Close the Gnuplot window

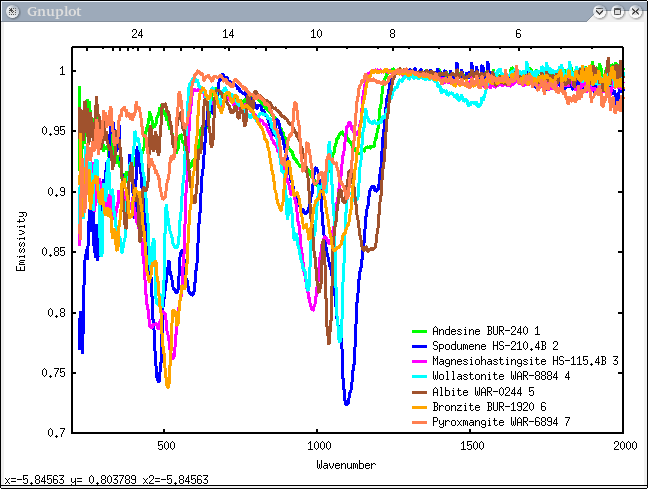(x=636, y=12)
